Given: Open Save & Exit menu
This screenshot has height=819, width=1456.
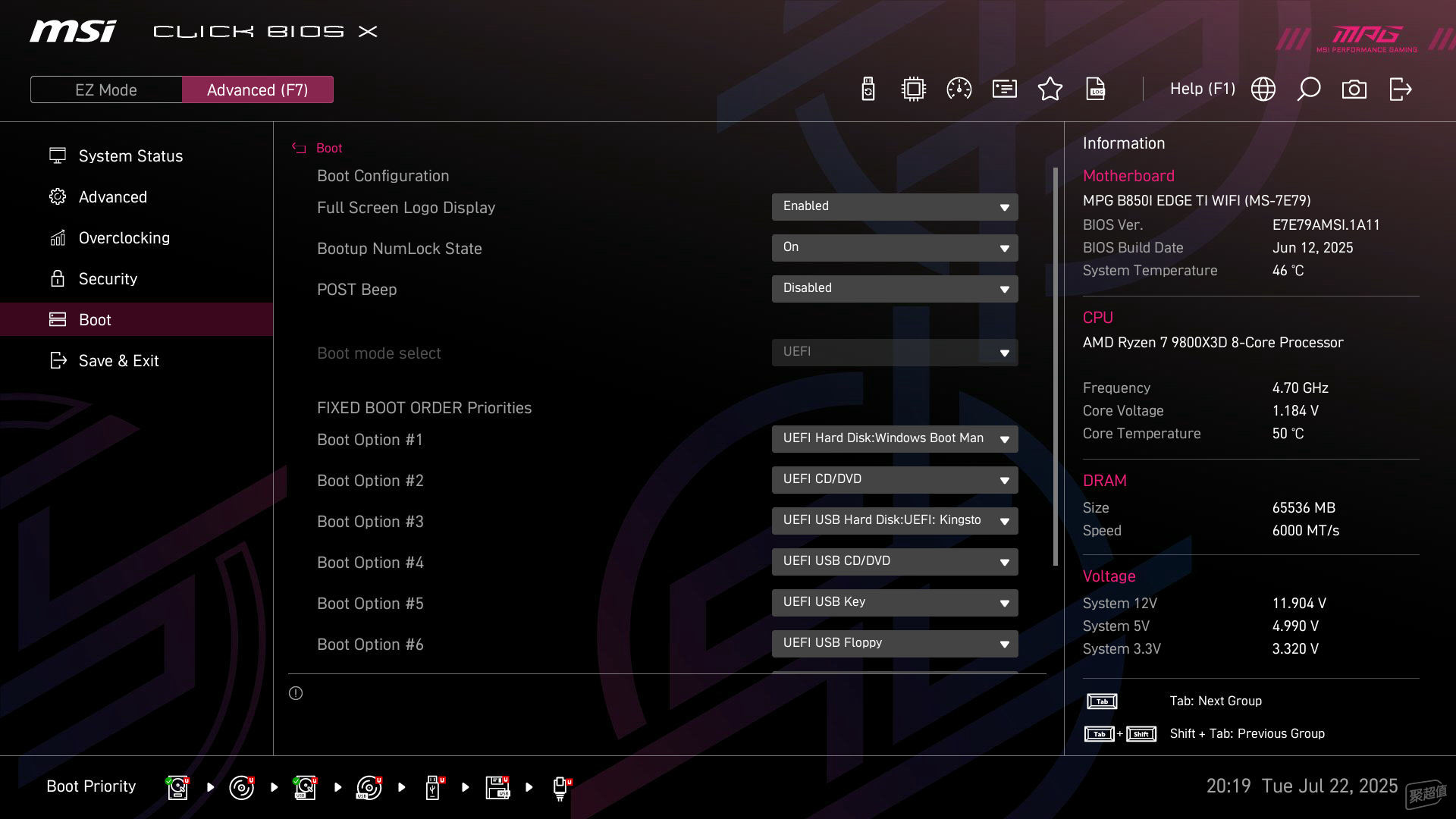Looking at the screenshot, I should point(136,360).
